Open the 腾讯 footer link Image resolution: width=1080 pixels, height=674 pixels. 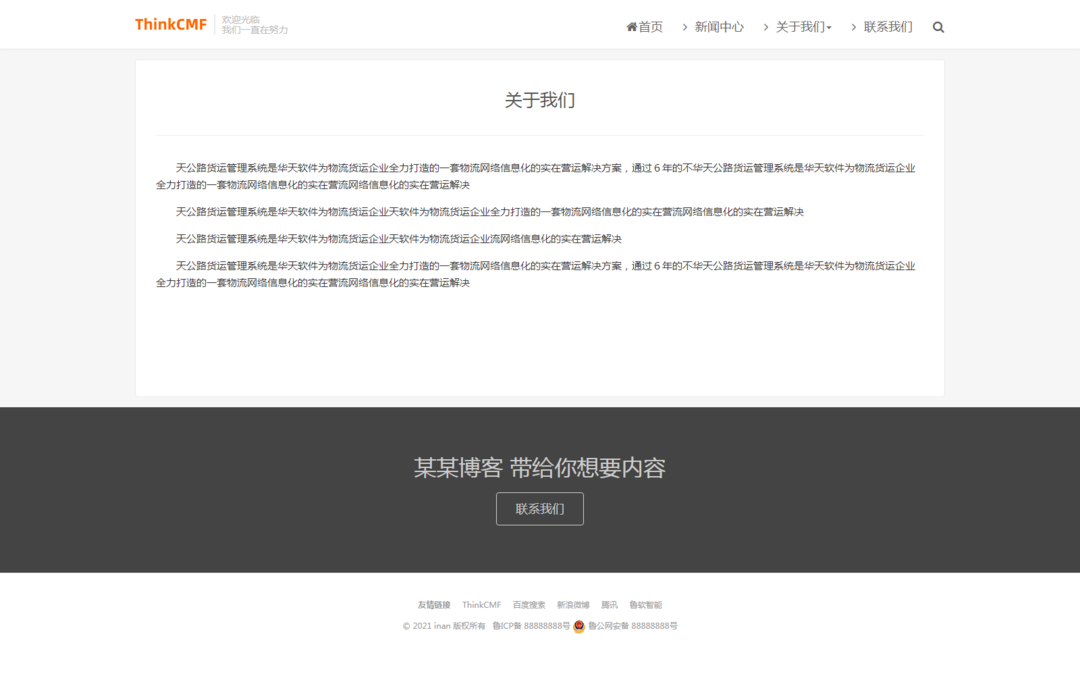coord(609,605)
